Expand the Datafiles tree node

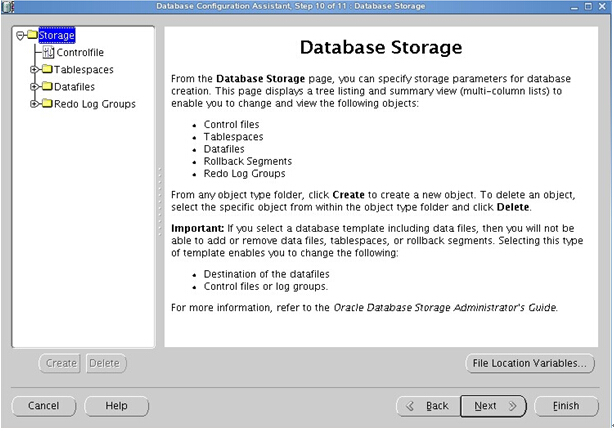pyautogui.click(x=34, y=87)
